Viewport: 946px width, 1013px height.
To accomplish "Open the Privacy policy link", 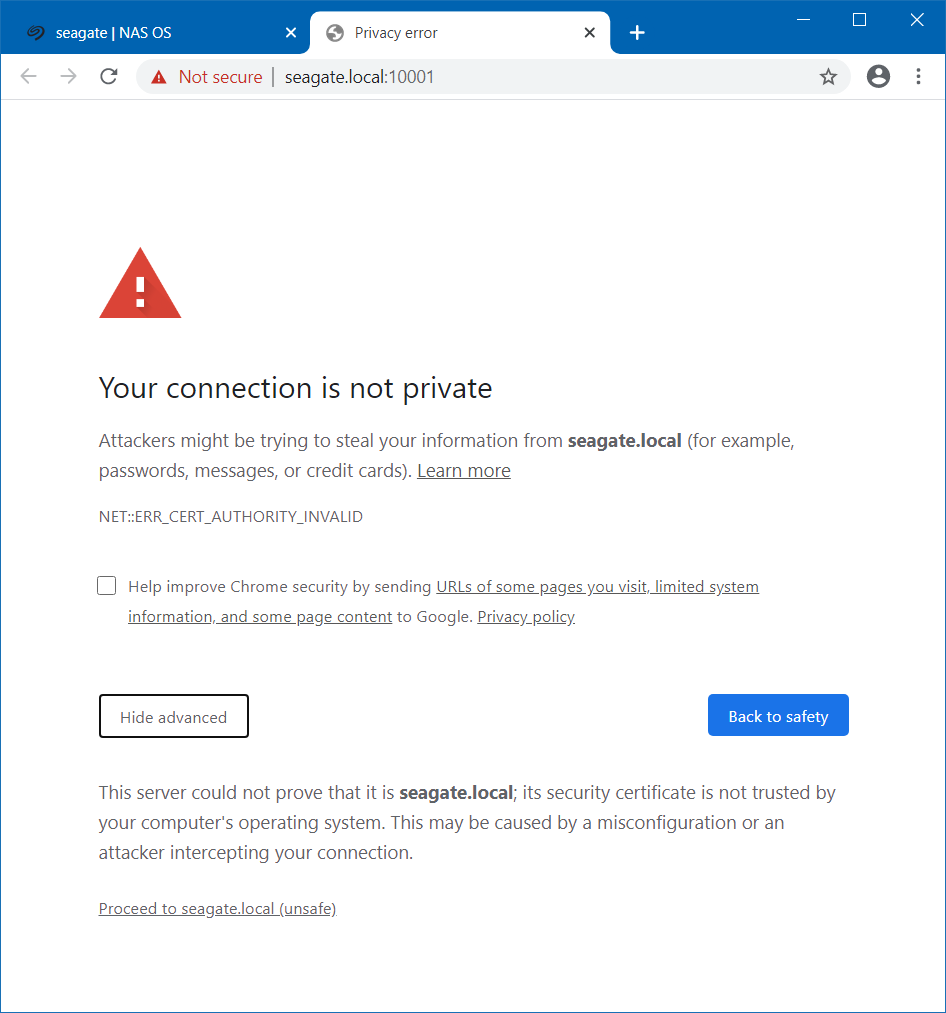I will click(x=526, y=617).
